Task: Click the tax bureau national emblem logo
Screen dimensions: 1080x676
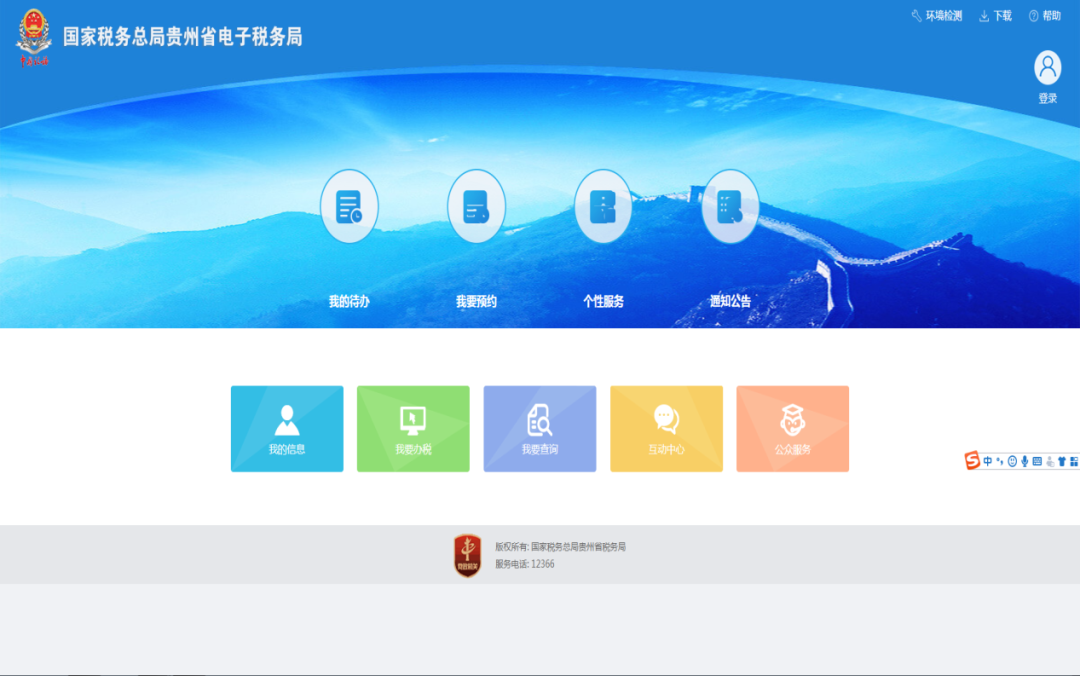Action: (34, 37)
